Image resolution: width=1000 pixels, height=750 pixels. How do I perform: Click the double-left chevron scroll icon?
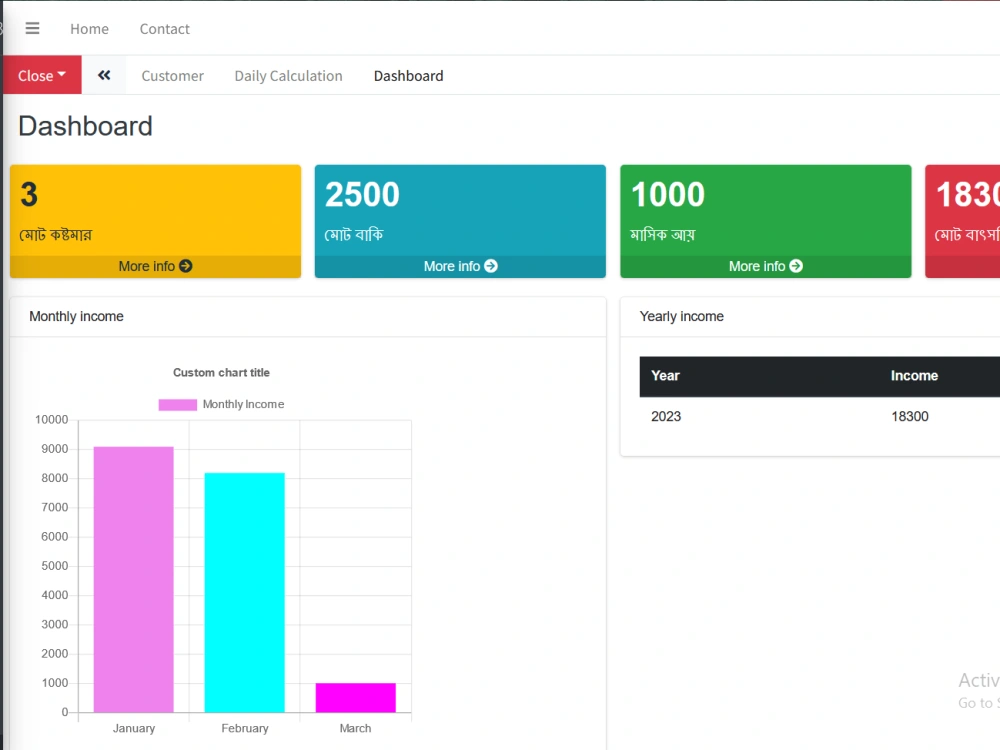(104, 75)
